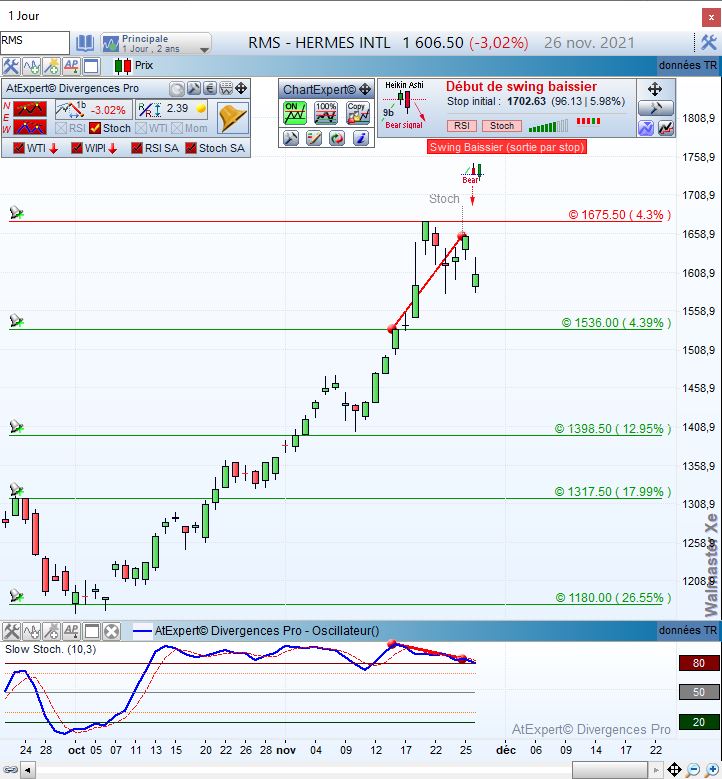Click the 80 level swatch on oscillator
Image resolution: width=722 pixels, height=779 pixels.
coord(699,663)
